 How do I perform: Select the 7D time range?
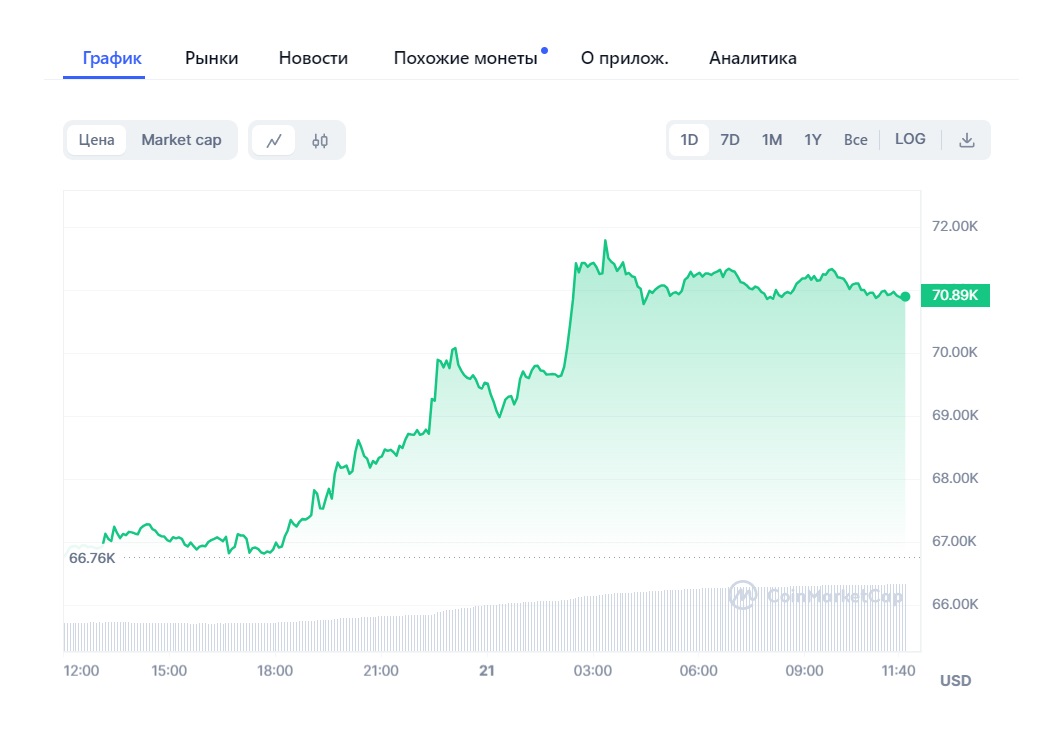click(x=730, y=140)
